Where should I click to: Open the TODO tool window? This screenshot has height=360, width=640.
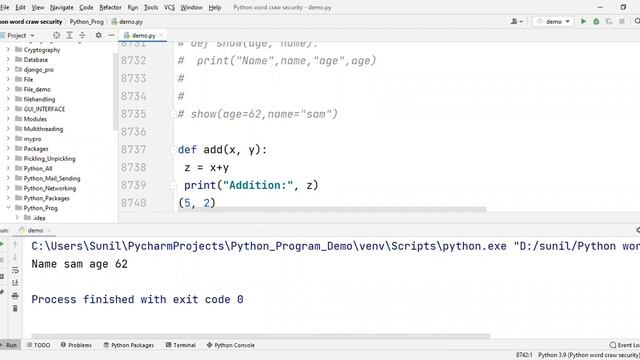tap(38, 345)
